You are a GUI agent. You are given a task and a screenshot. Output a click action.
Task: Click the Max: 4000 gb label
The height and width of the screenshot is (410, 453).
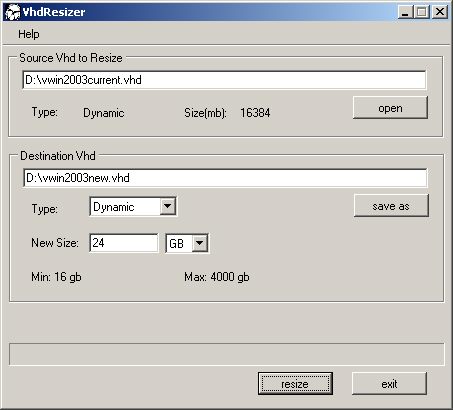point(217,277)
